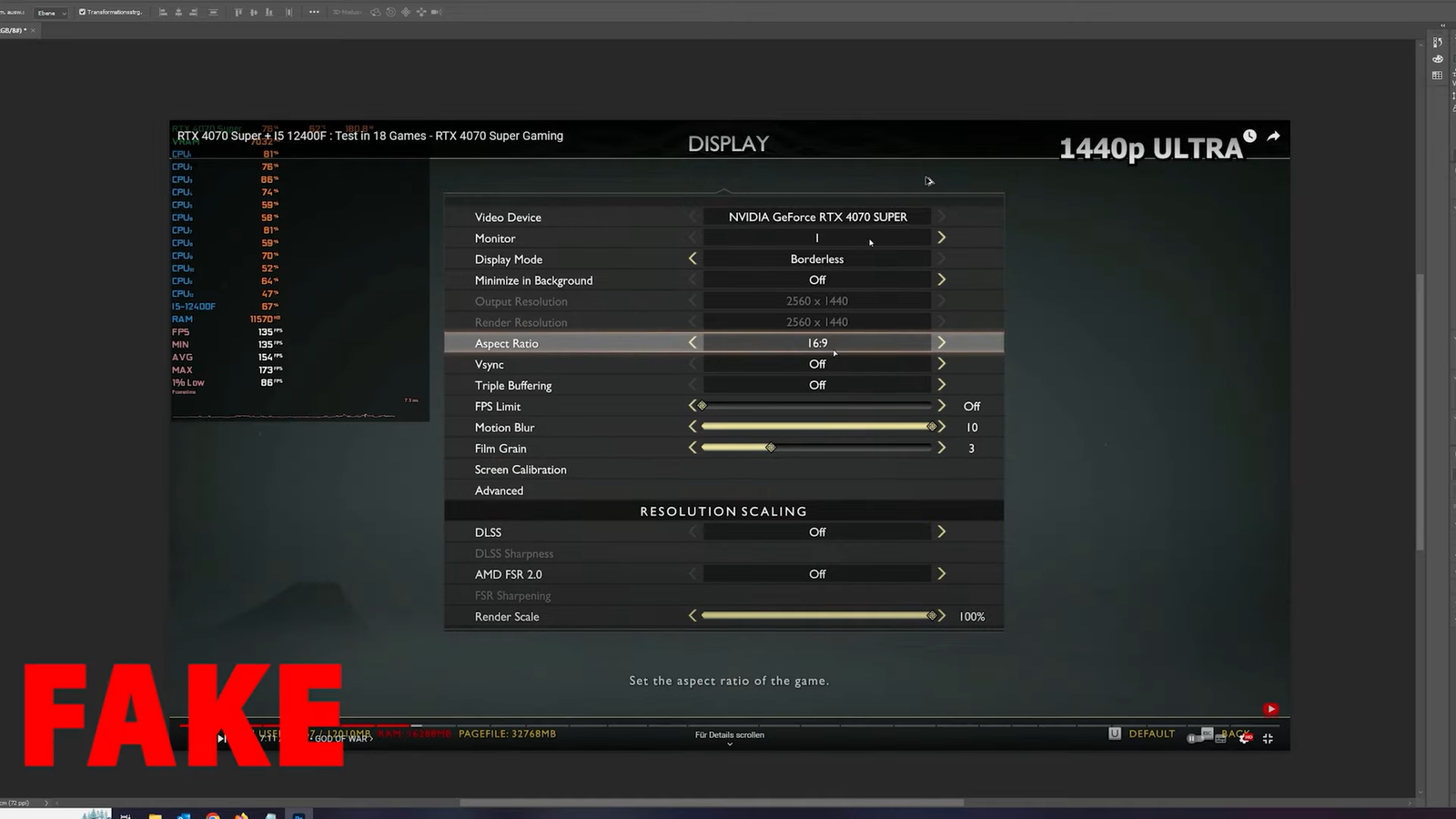Viewport: 1456px width, 819px height.
Task: Click the '16:9' aspect ratio value
Action: pyautogui.click(x=817, y=343)
